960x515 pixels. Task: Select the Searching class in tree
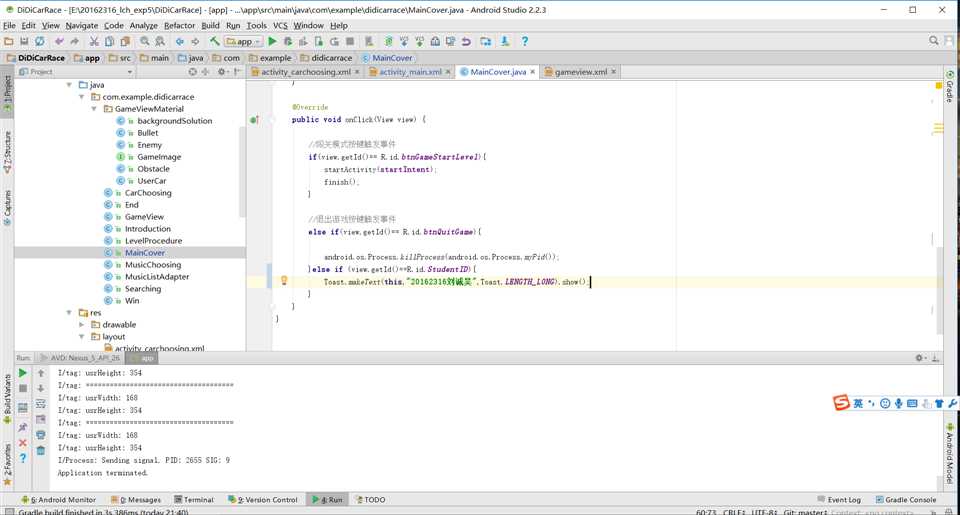[x=143, y=289]
